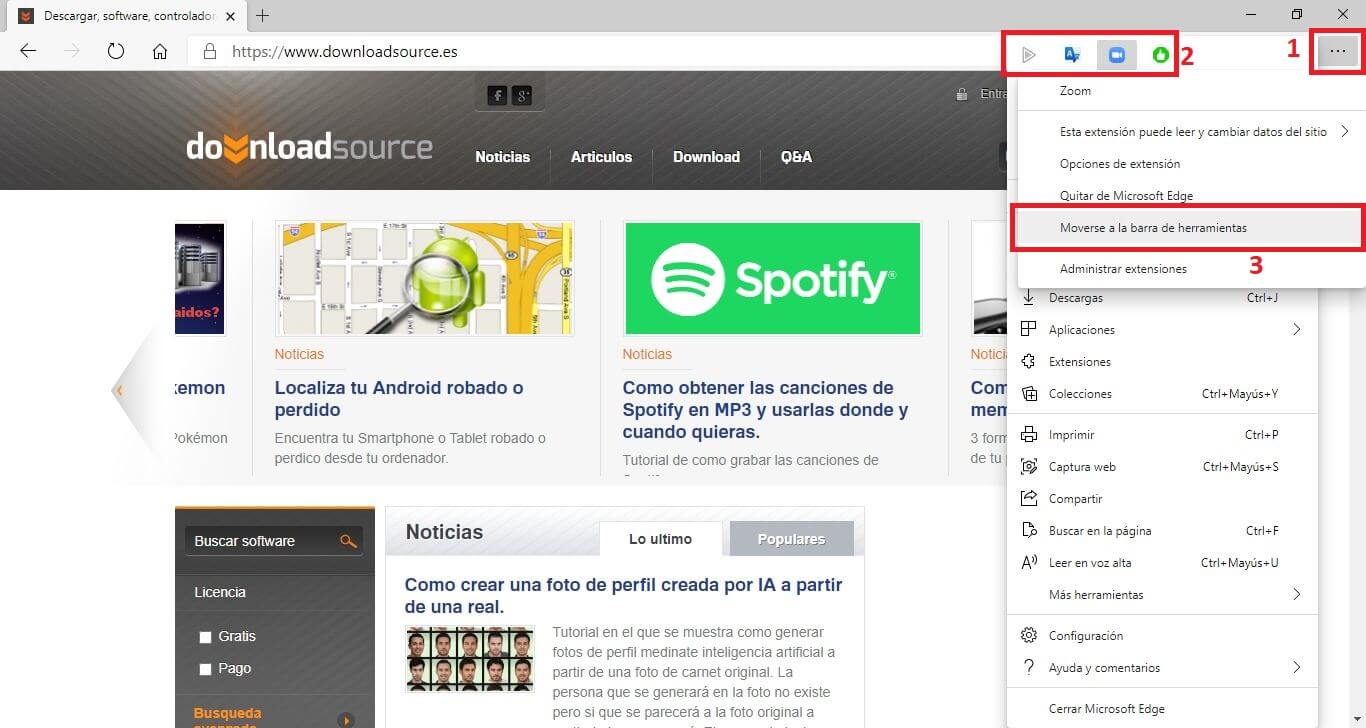Click the Colecciones icon

point(1028,393)
